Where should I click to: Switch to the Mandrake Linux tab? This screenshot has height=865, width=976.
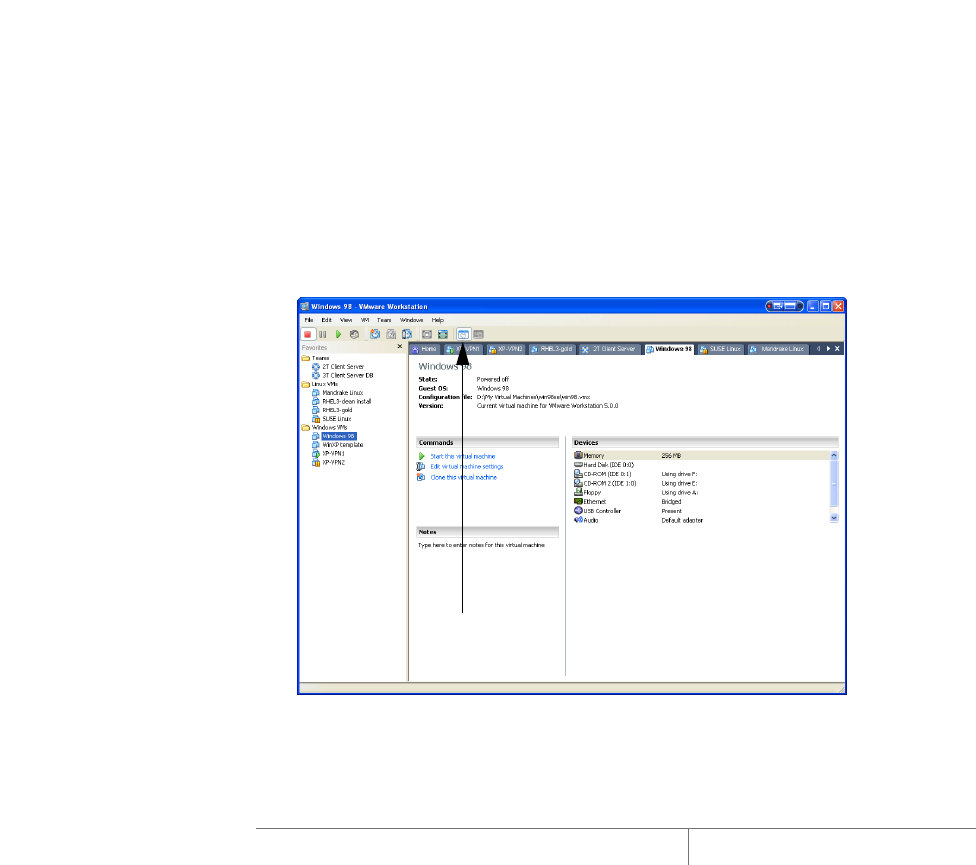point(777,349)
